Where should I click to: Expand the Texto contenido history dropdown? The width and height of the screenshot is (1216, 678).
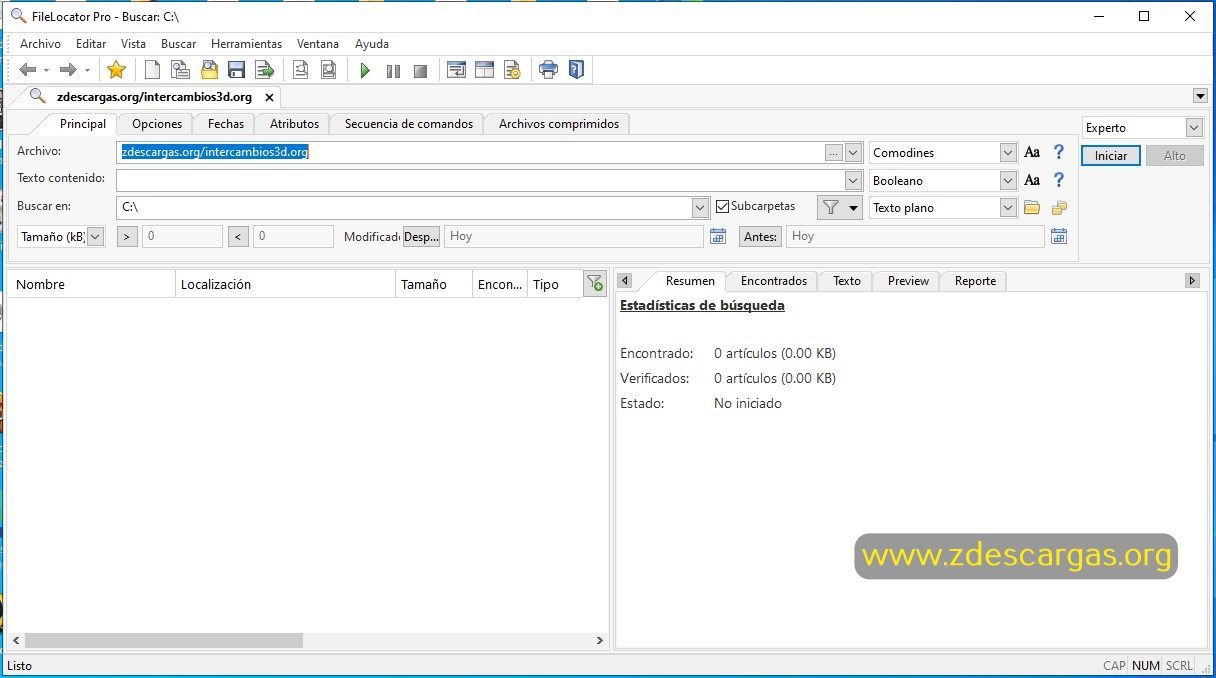(854, 181)
